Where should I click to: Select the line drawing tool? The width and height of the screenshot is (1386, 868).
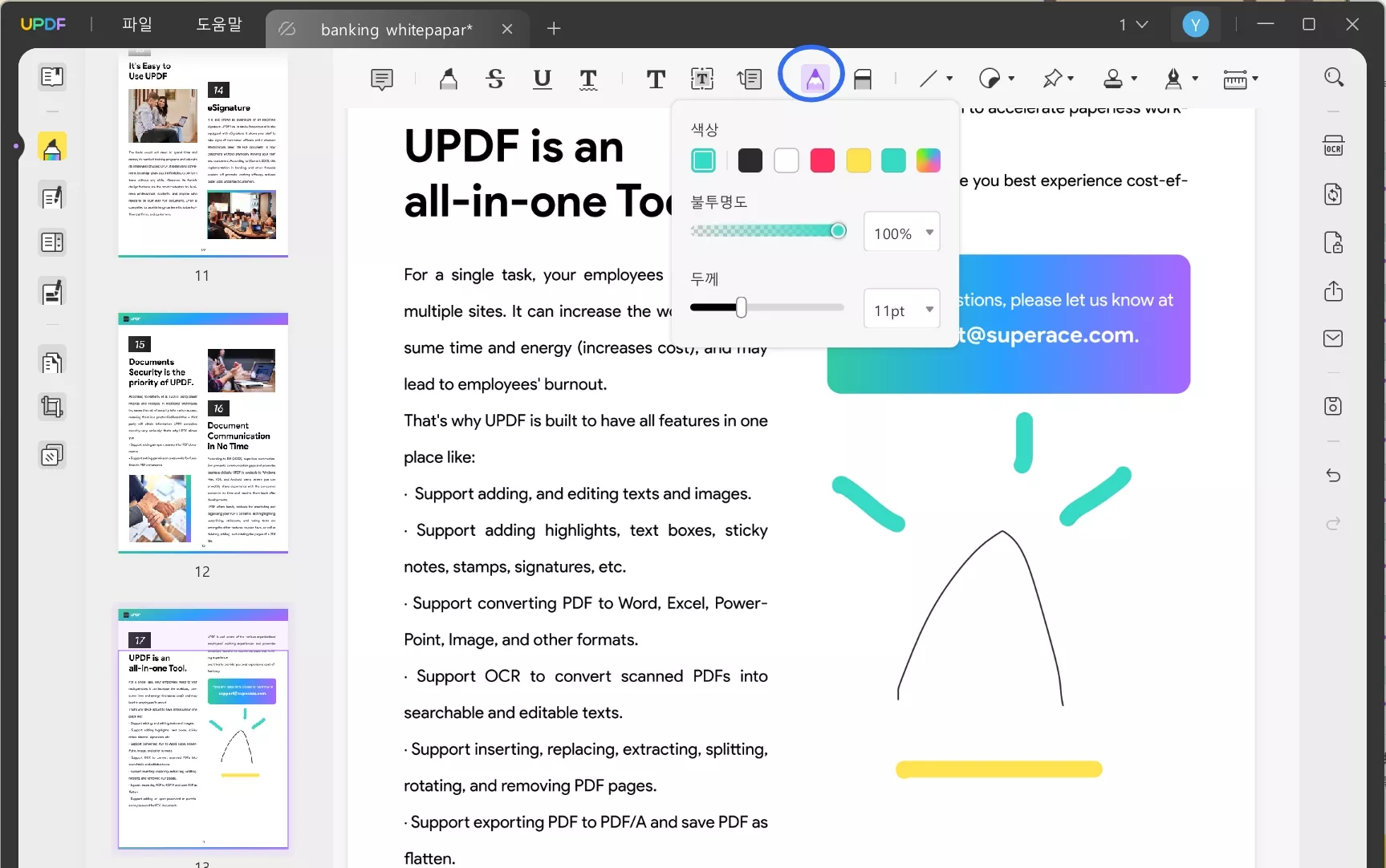coord(929,79)
